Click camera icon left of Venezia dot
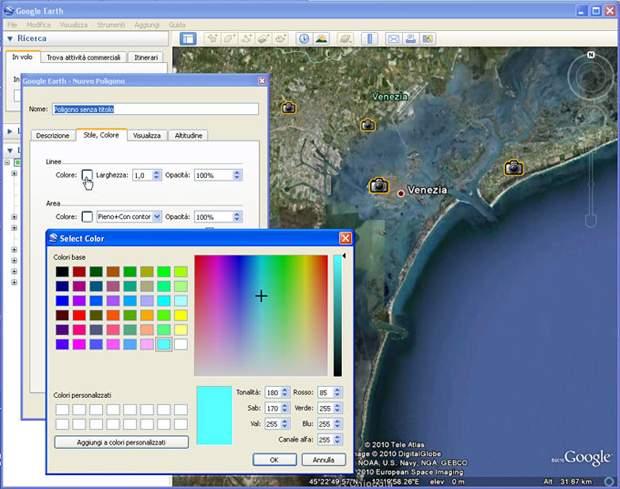This screenshot has width=620, height=489. (x=379, y=185)
